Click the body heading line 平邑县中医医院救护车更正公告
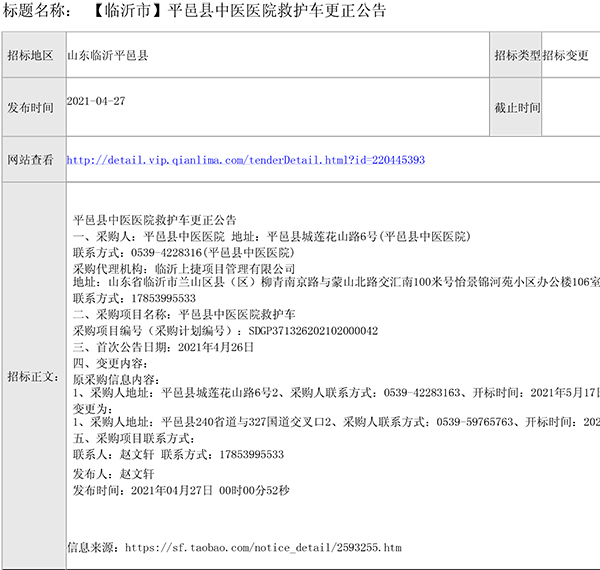The image size is (600, 570). (x=155, y=220)
